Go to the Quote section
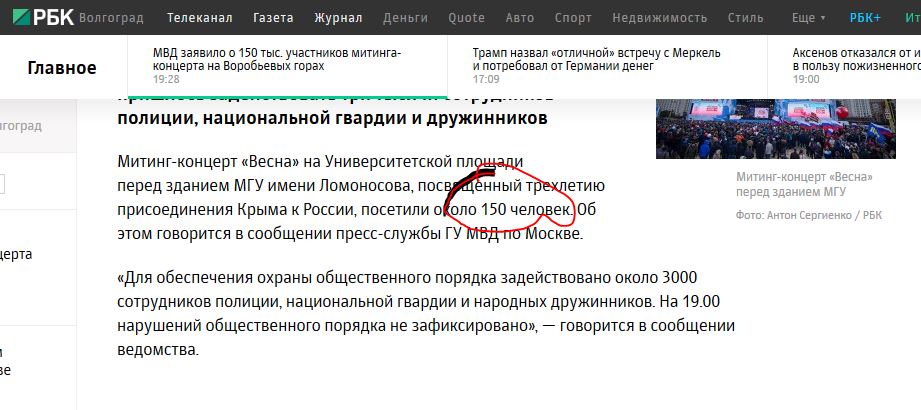 tap(466, 18)
